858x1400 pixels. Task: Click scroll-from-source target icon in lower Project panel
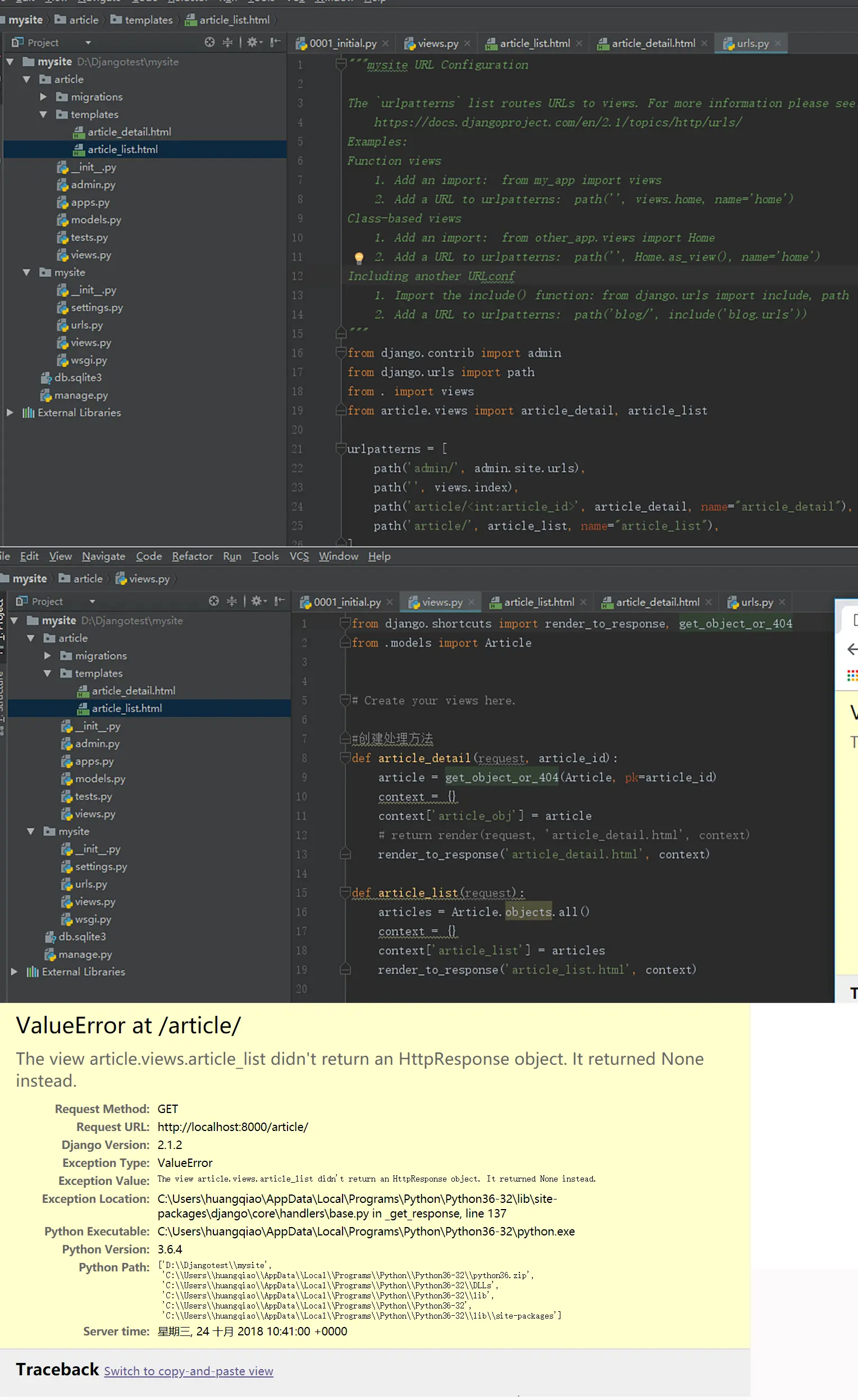(x=213, y=601)
